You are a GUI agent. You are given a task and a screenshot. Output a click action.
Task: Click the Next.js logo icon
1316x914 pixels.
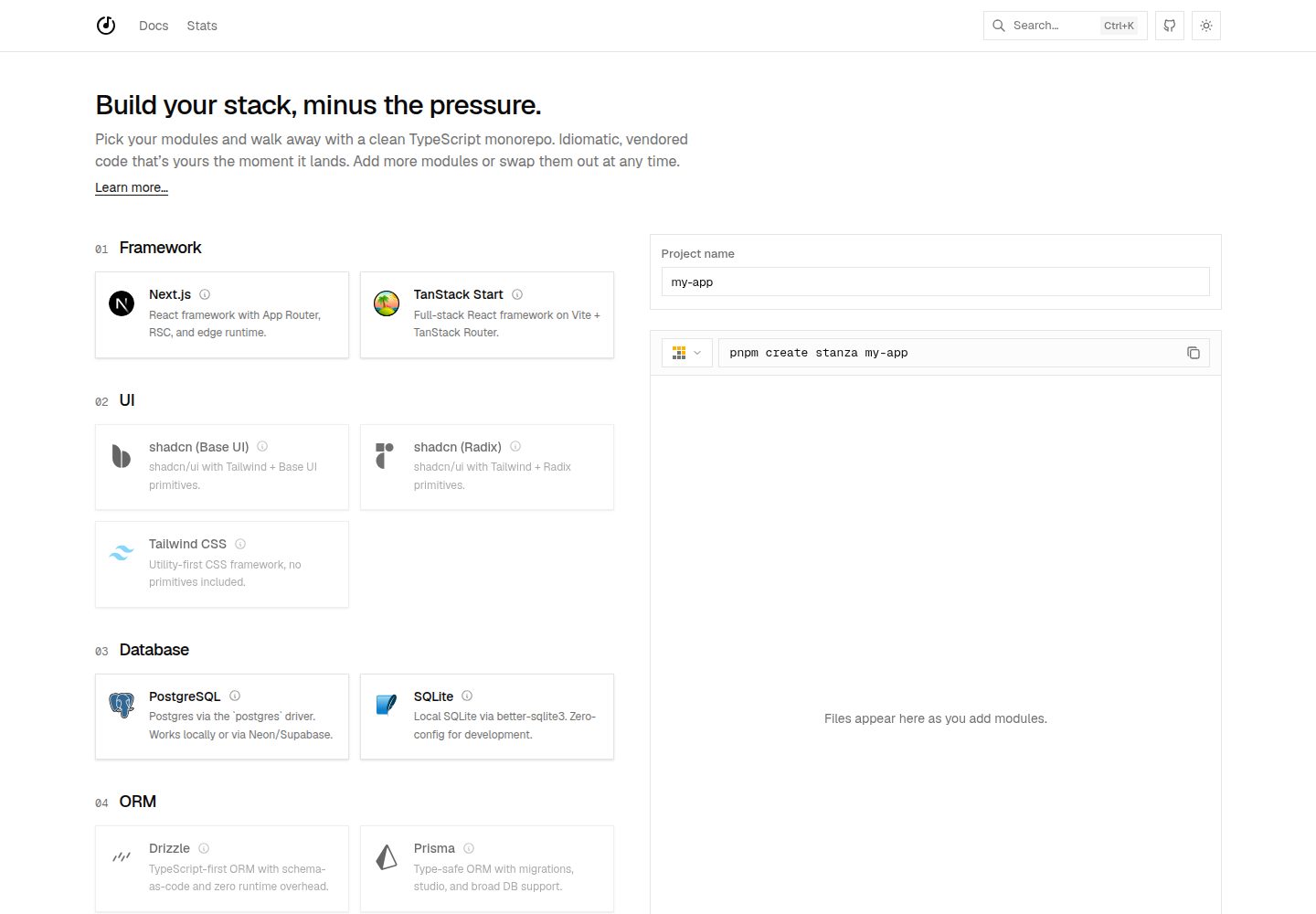(x=122, y=303)
